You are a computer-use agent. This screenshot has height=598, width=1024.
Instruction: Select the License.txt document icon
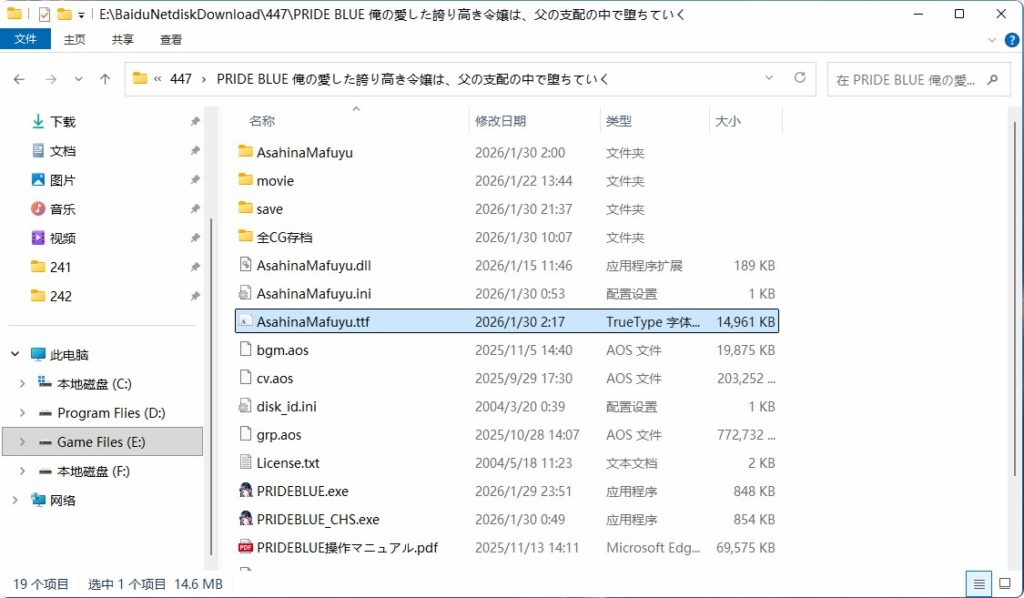click(246, 462)
